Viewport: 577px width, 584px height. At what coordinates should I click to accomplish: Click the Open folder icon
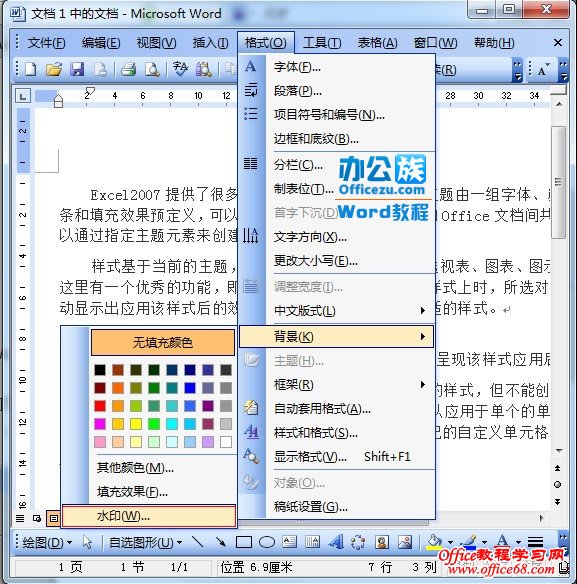pyautogui.click(x=54, y=69)
